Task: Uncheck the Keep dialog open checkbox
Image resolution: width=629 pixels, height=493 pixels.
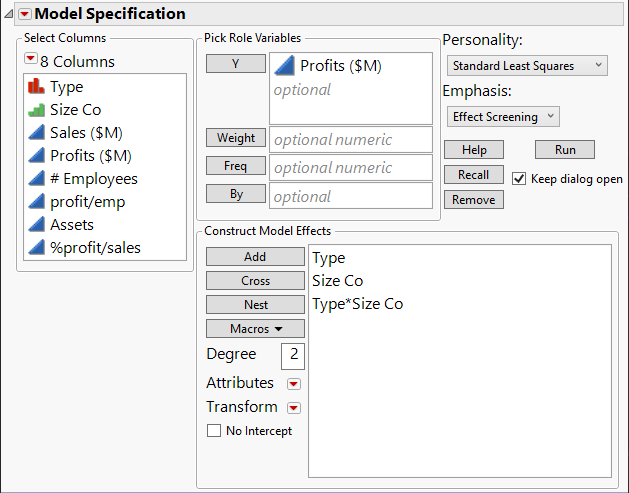Action: coord(519,179)
